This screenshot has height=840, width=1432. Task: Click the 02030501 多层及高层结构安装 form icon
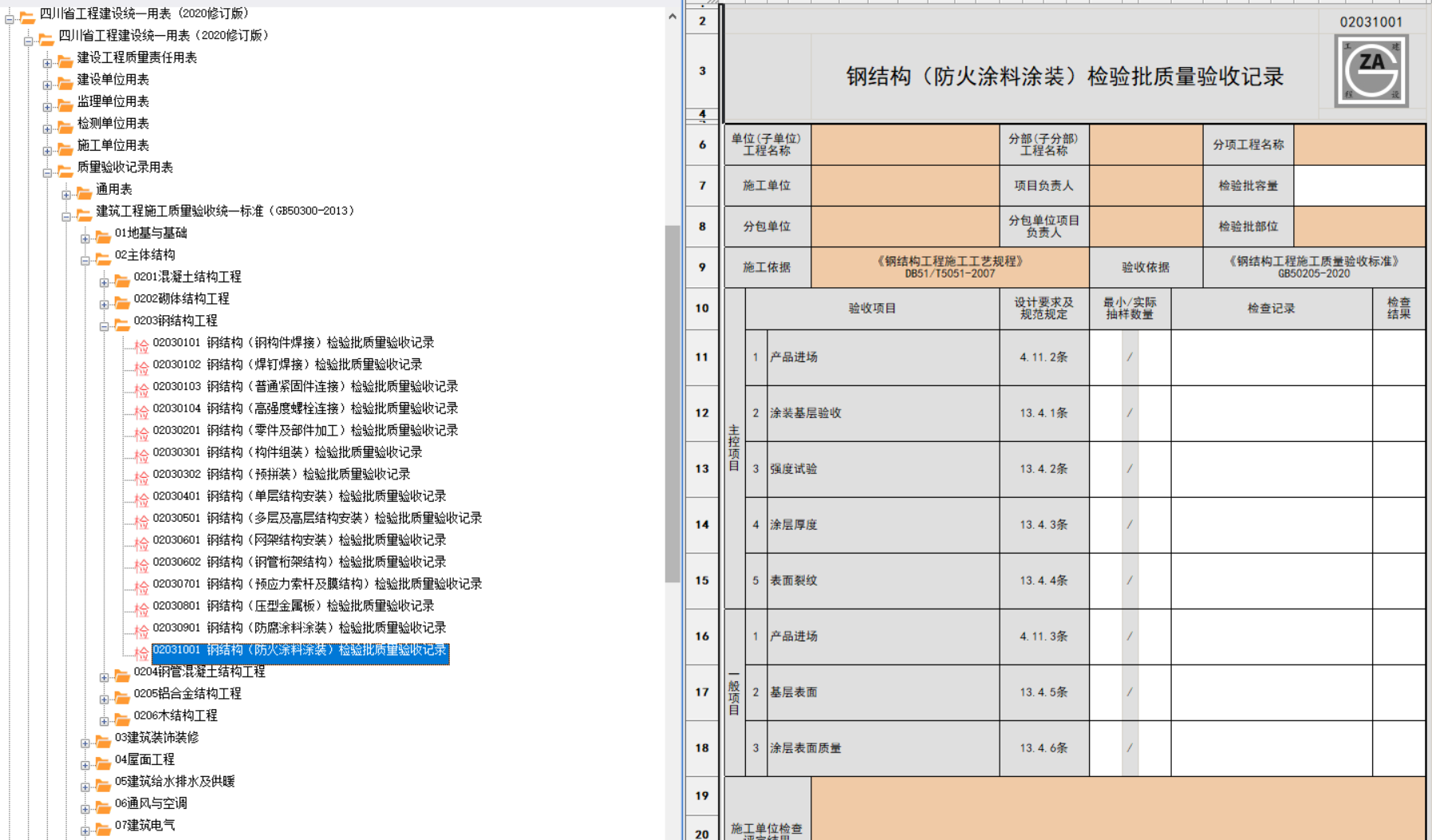coord(141,521)
